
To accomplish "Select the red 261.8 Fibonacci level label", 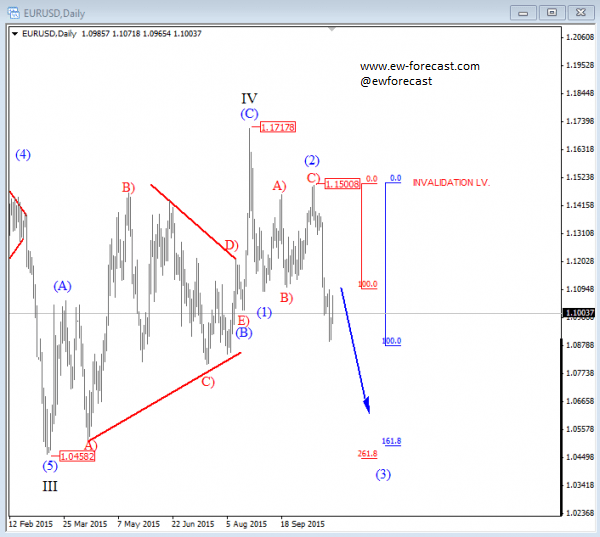I will click(368, 454).
